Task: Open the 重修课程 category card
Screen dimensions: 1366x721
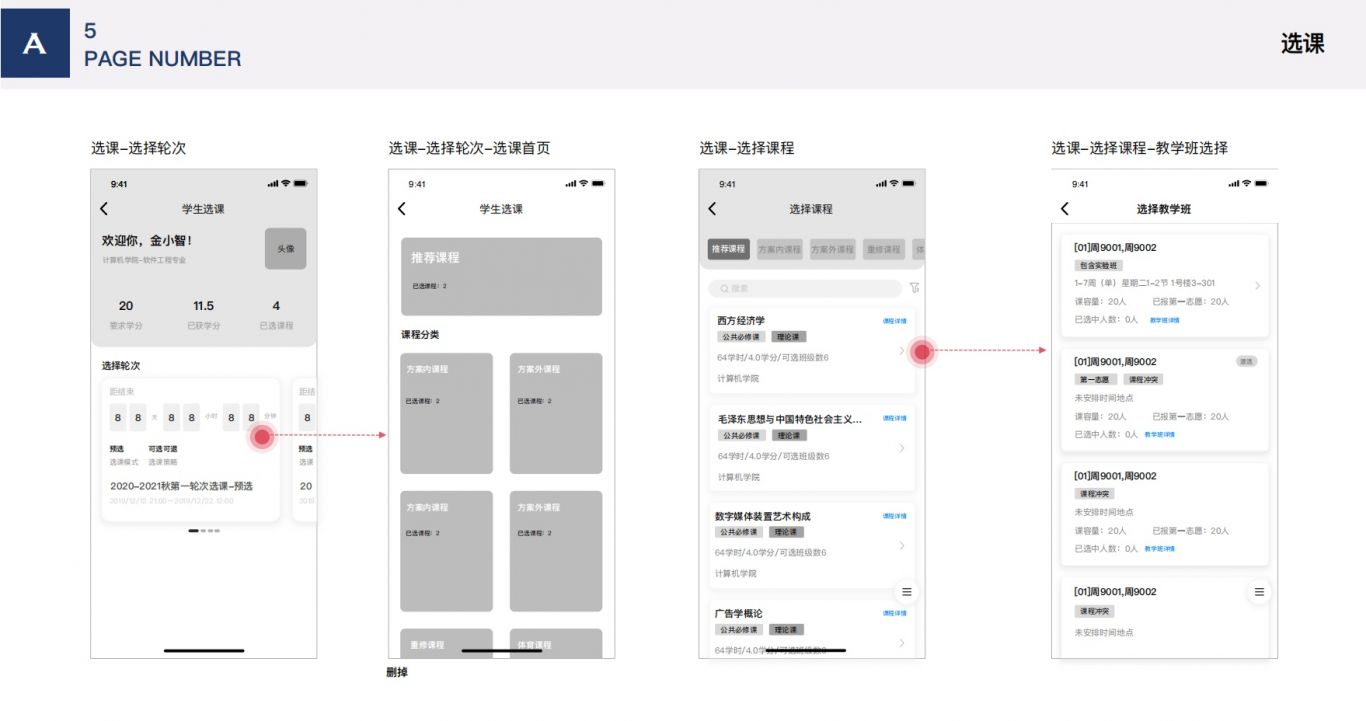Action: [x=446, y=643]
